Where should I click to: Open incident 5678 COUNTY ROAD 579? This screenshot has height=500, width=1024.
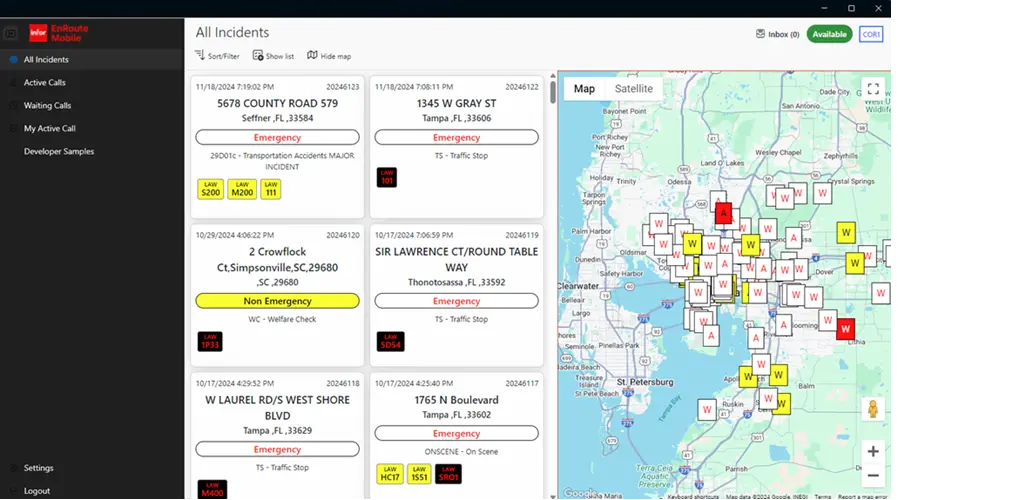[x=278, y=103]
